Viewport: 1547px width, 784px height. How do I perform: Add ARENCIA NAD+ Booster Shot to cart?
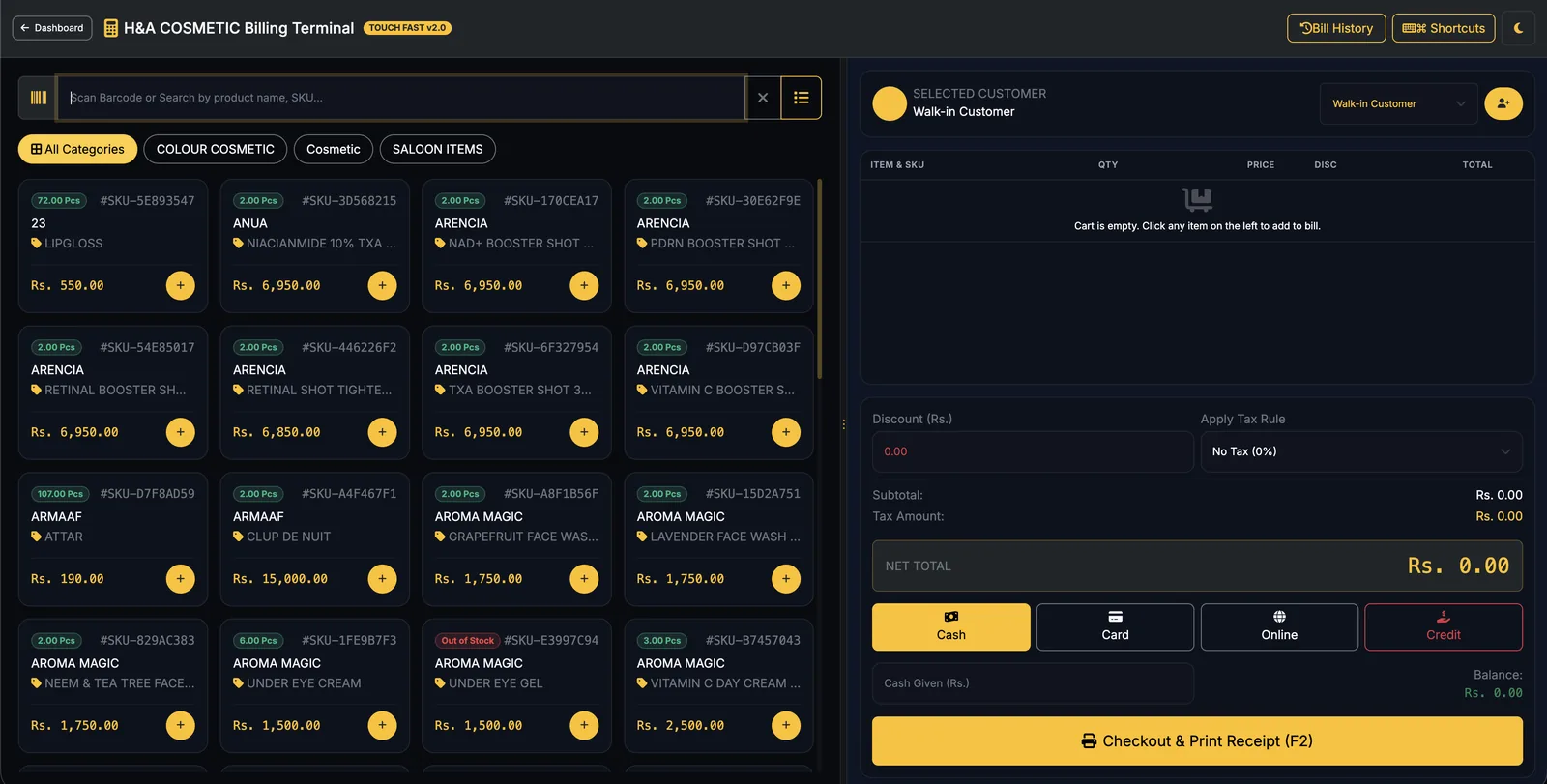584,285
